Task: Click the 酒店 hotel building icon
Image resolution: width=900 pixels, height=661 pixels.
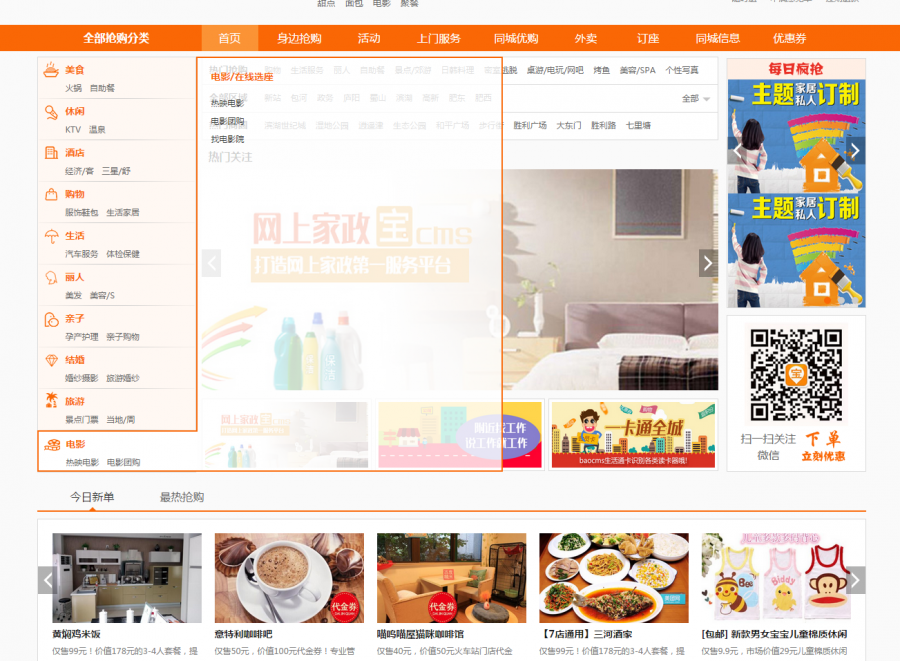Action: pos(51,153)
